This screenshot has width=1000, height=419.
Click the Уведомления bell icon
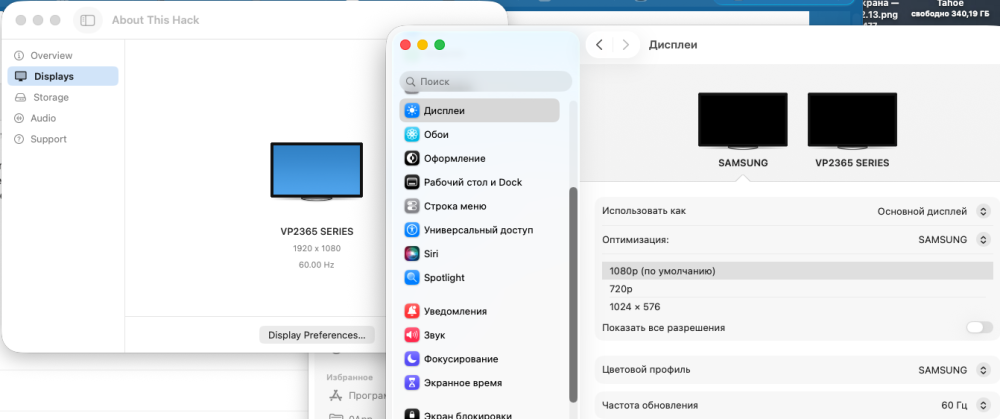pyautogui.click(x=412, y=311)
